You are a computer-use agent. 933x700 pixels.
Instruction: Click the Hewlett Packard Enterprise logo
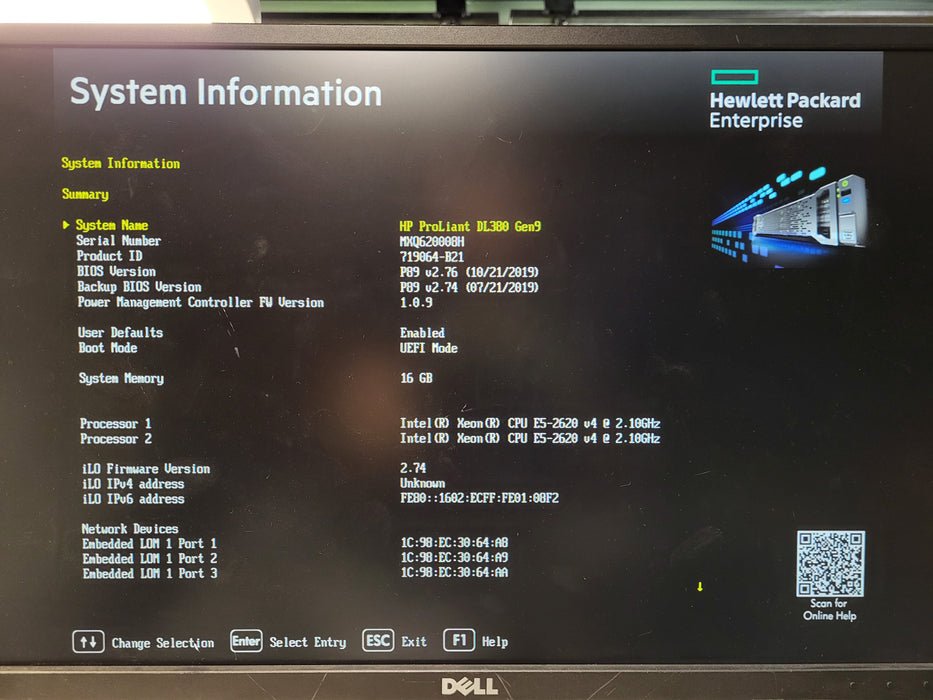785,99
